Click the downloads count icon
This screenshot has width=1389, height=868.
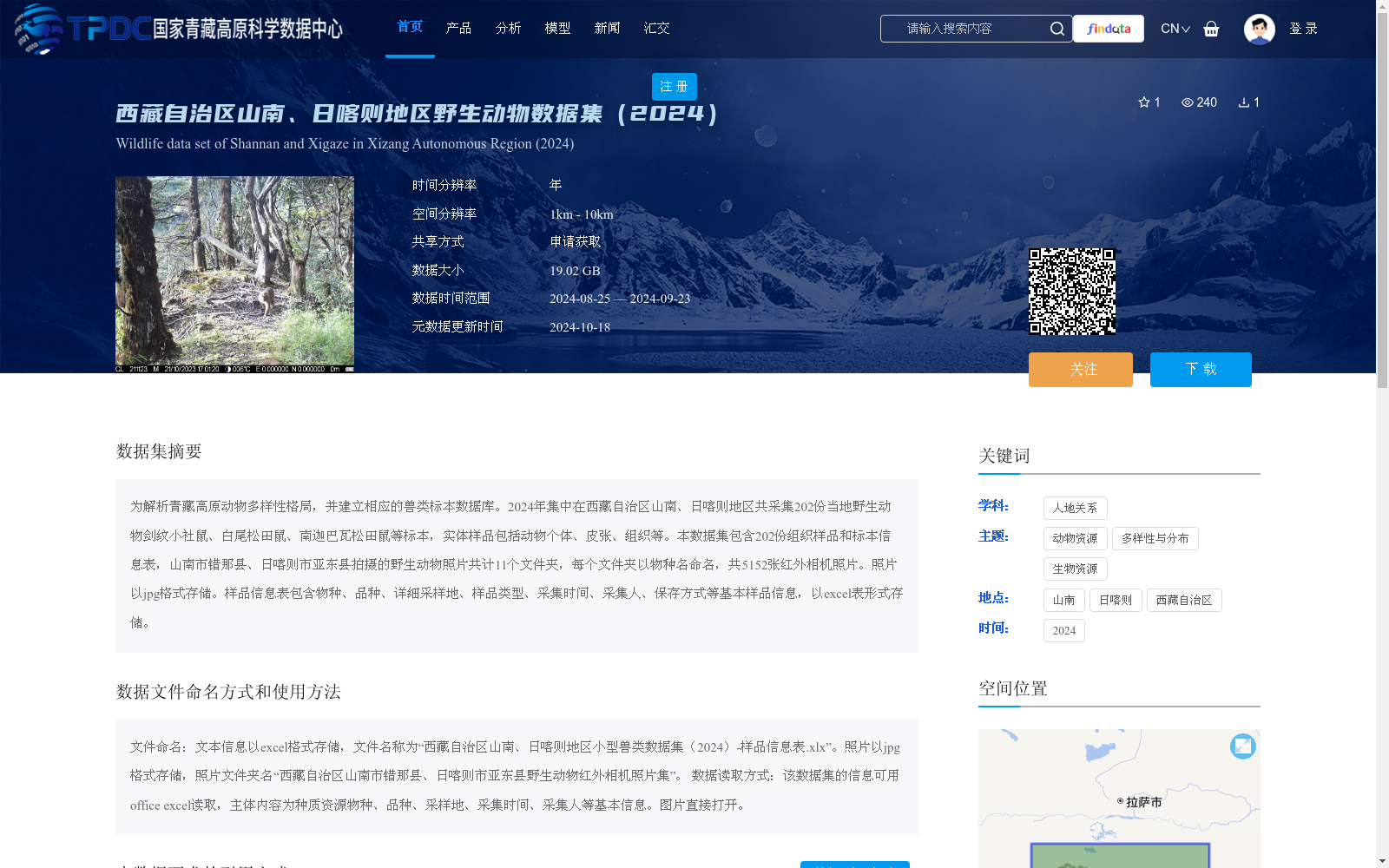click(x=1244, y=102)
